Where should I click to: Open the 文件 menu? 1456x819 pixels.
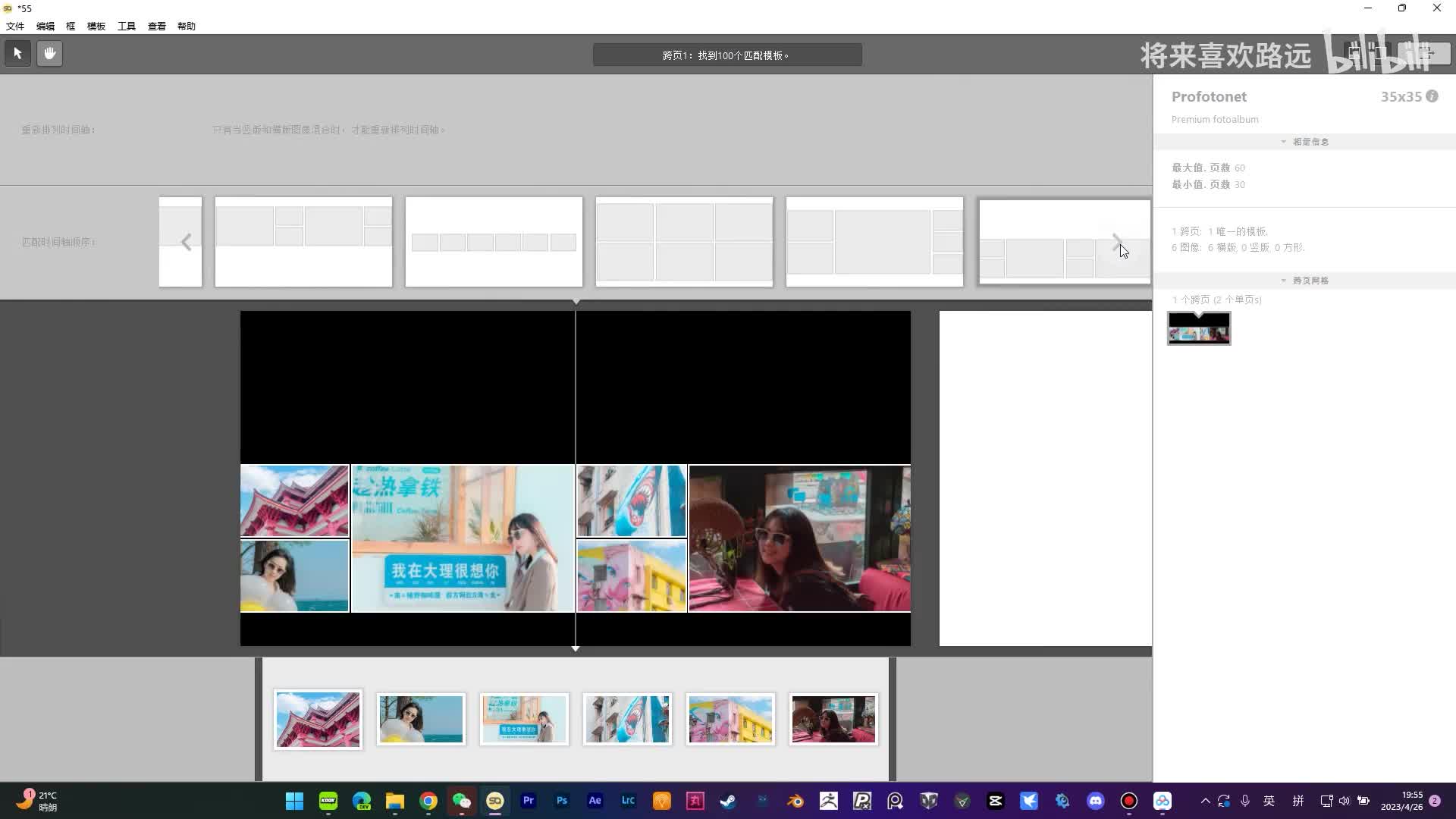[x=15, y=26]
